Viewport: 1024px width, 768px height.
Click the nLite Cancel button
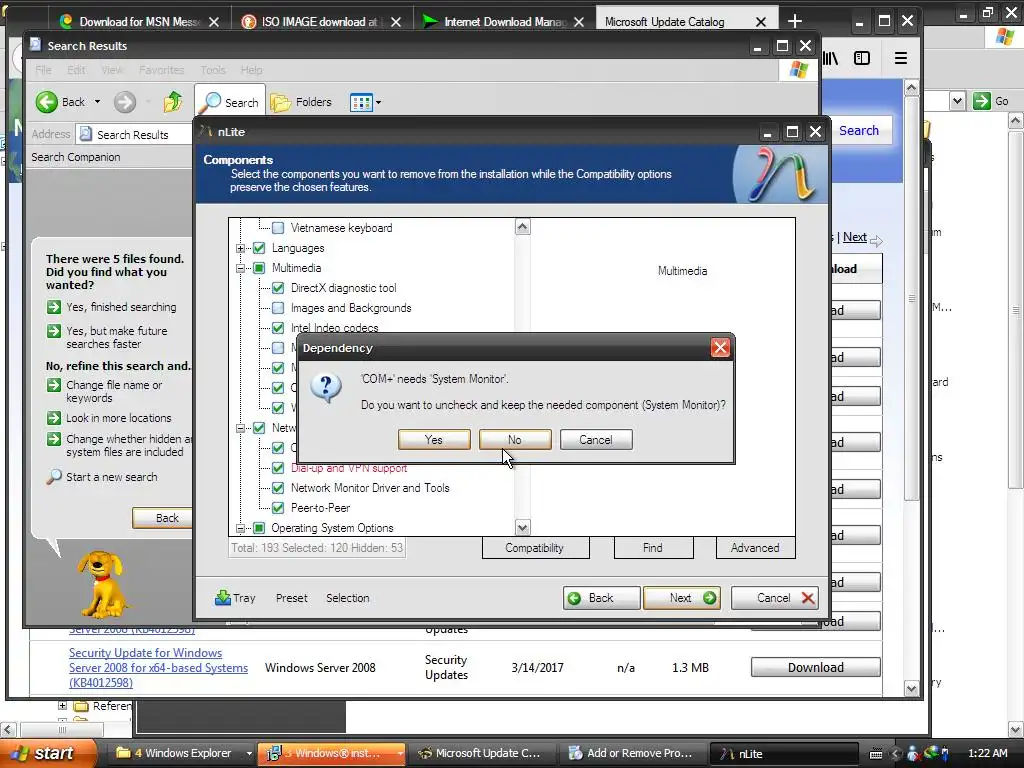click(775, 598)
